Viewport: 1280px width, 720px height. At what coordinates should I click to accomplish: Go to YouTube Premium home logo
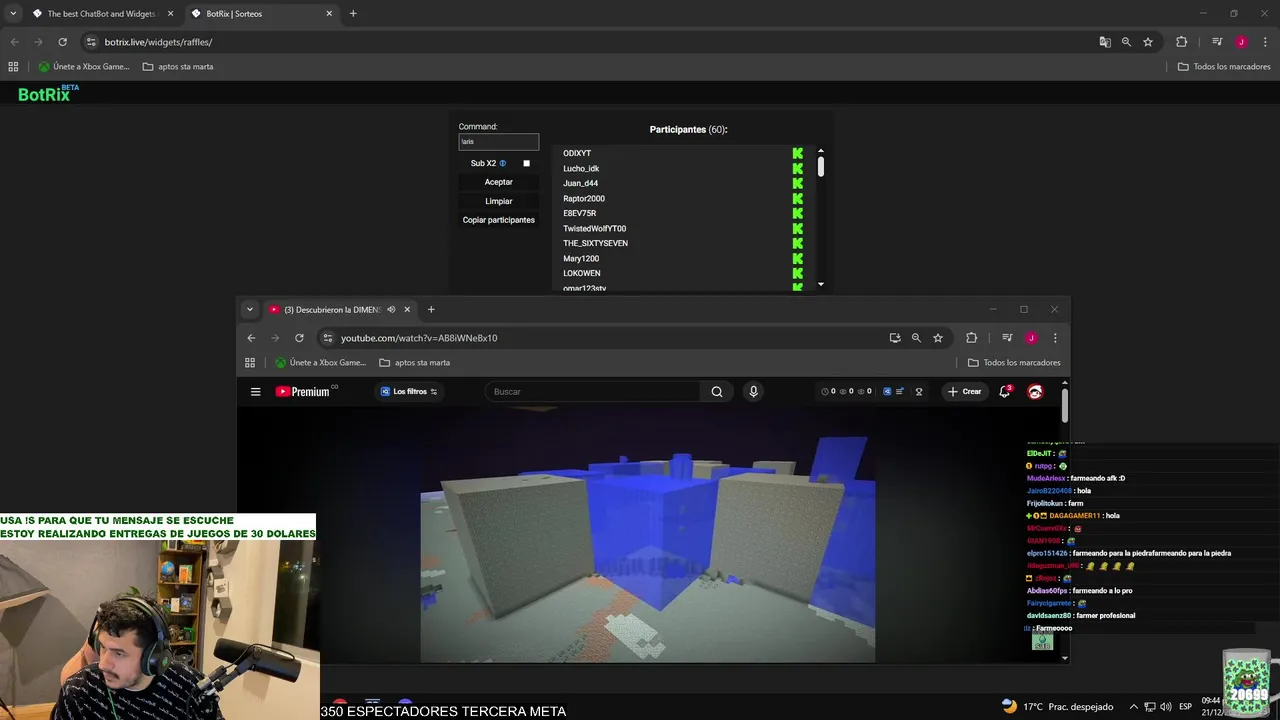point(303,392)
